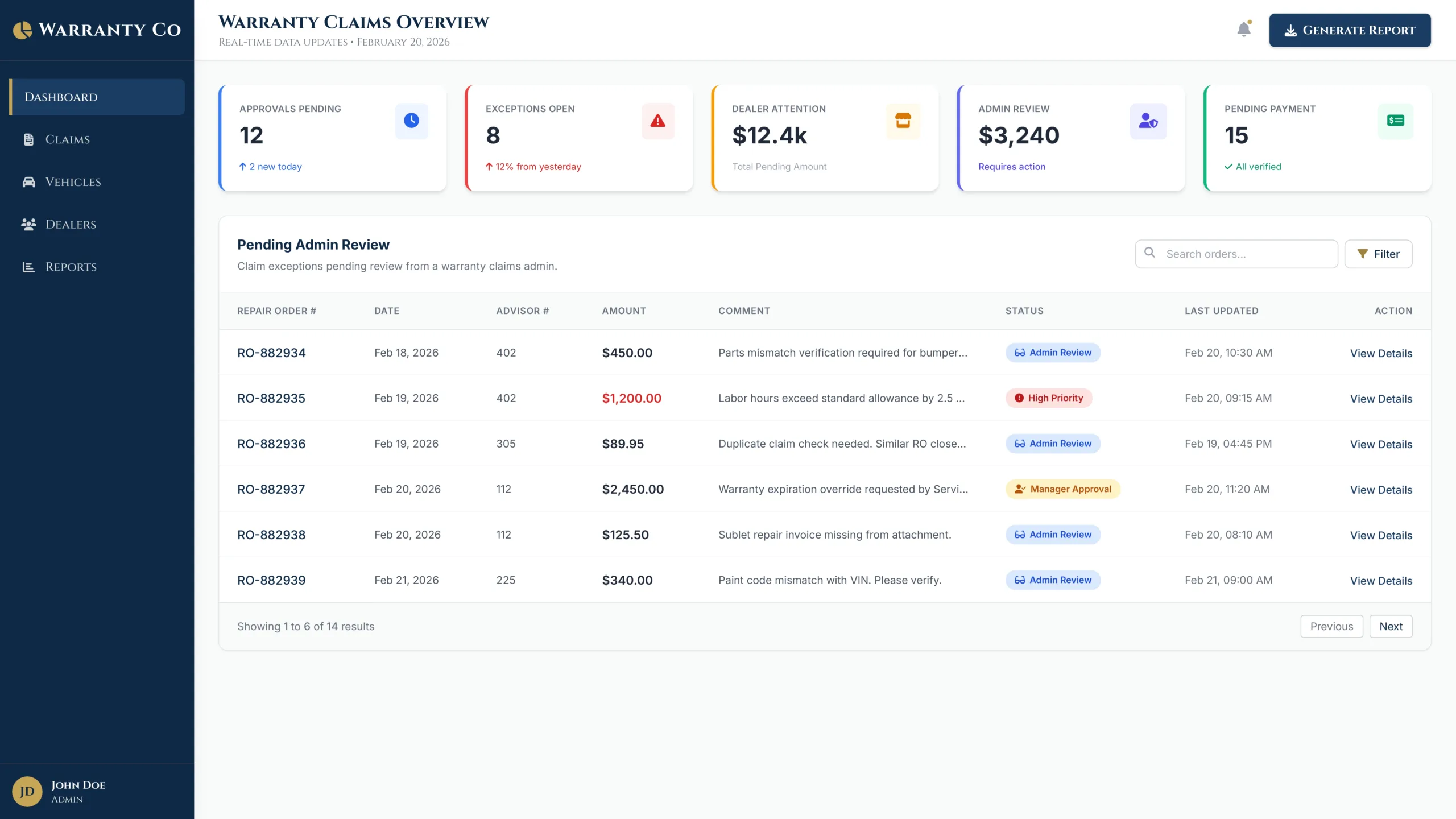Go to Next page of results

point(1391,626)
